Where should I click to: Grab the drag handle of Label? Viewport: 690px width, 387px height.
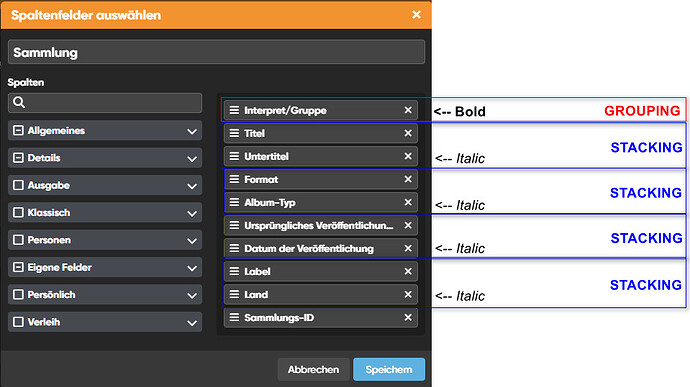click(x=234, y=271)
